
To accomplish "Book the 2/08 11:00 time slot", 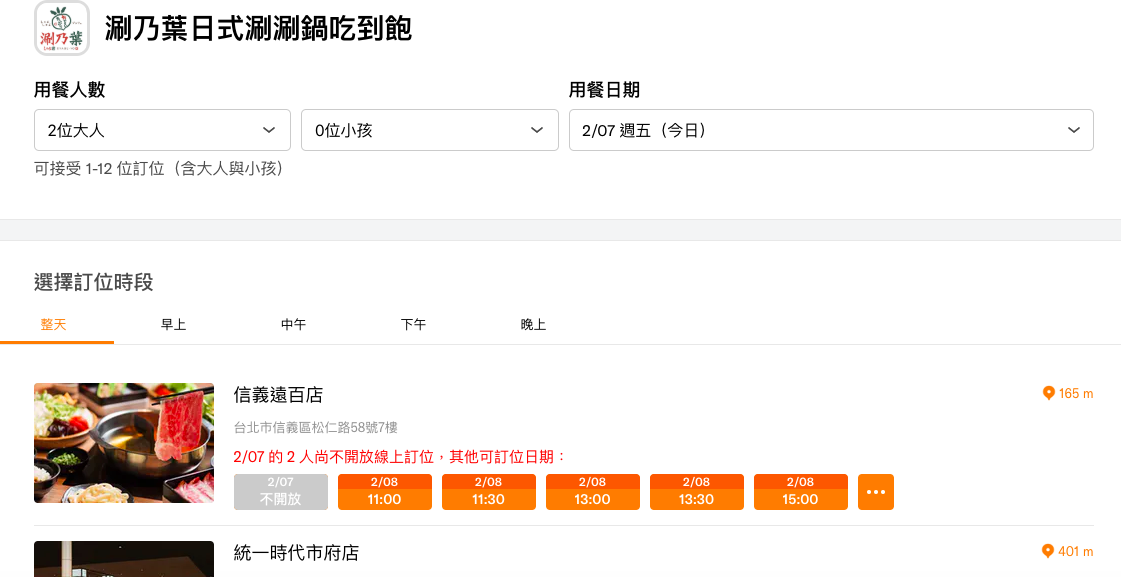I will click(385, 492).
